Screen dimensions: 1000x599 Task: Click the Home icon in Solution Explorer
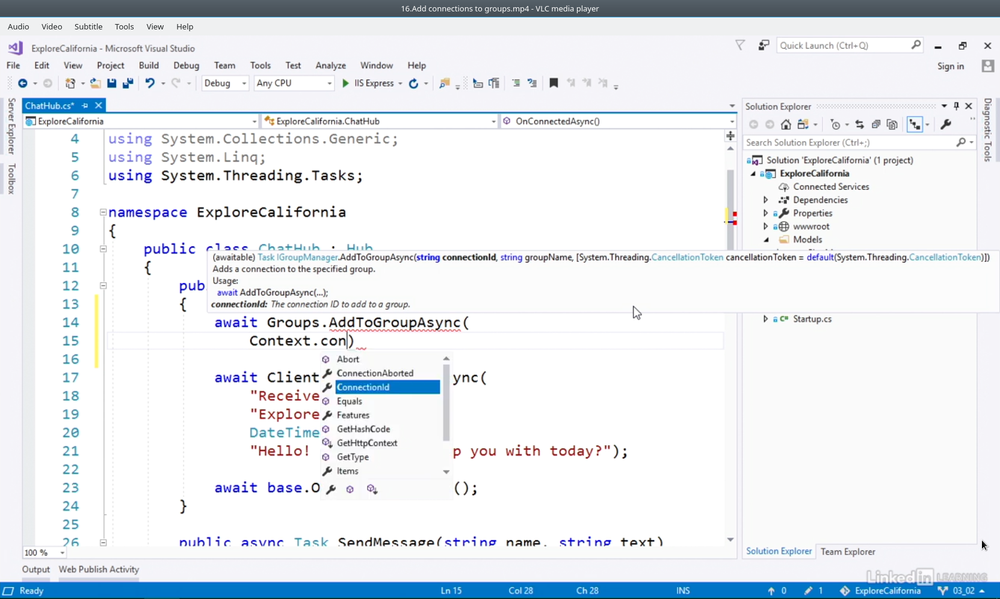tap(786, 125)
